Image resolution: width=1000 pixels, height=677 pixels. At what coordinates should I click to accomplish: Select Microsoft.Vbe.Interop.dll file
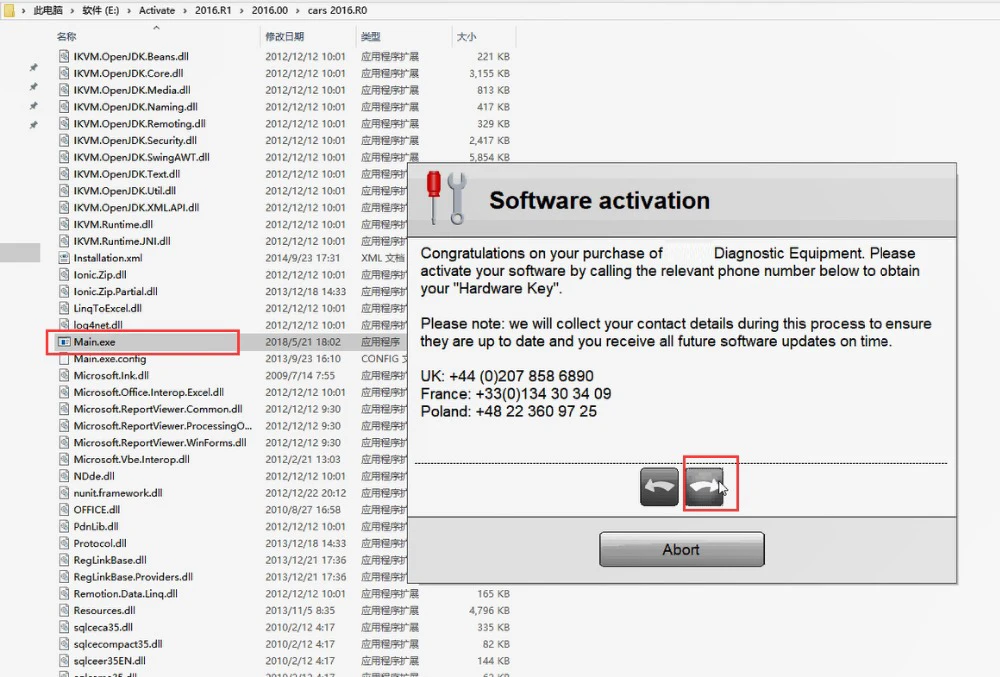(131, 460)
